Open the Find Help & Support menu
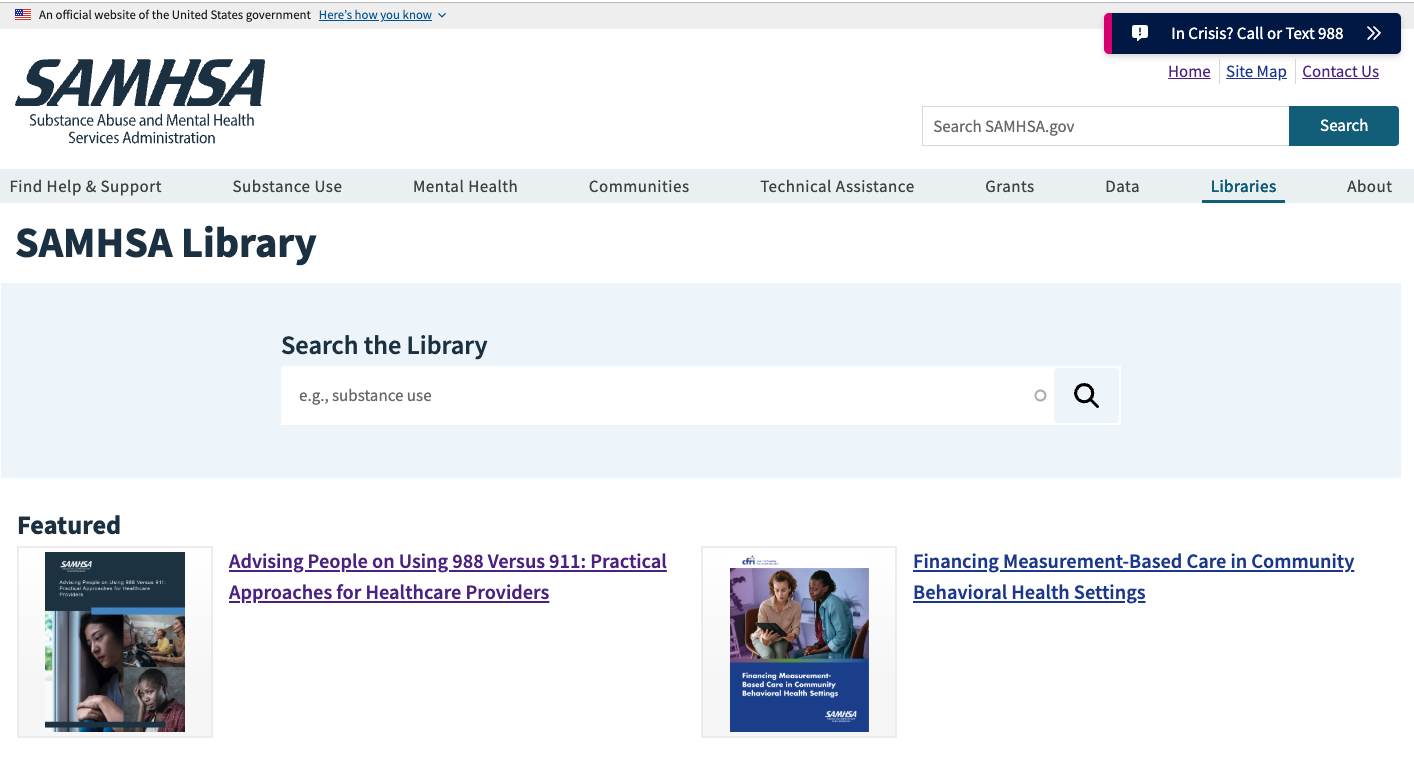Image resolution: width=1414 pixels, height=759 pixels. pos(85,186)
